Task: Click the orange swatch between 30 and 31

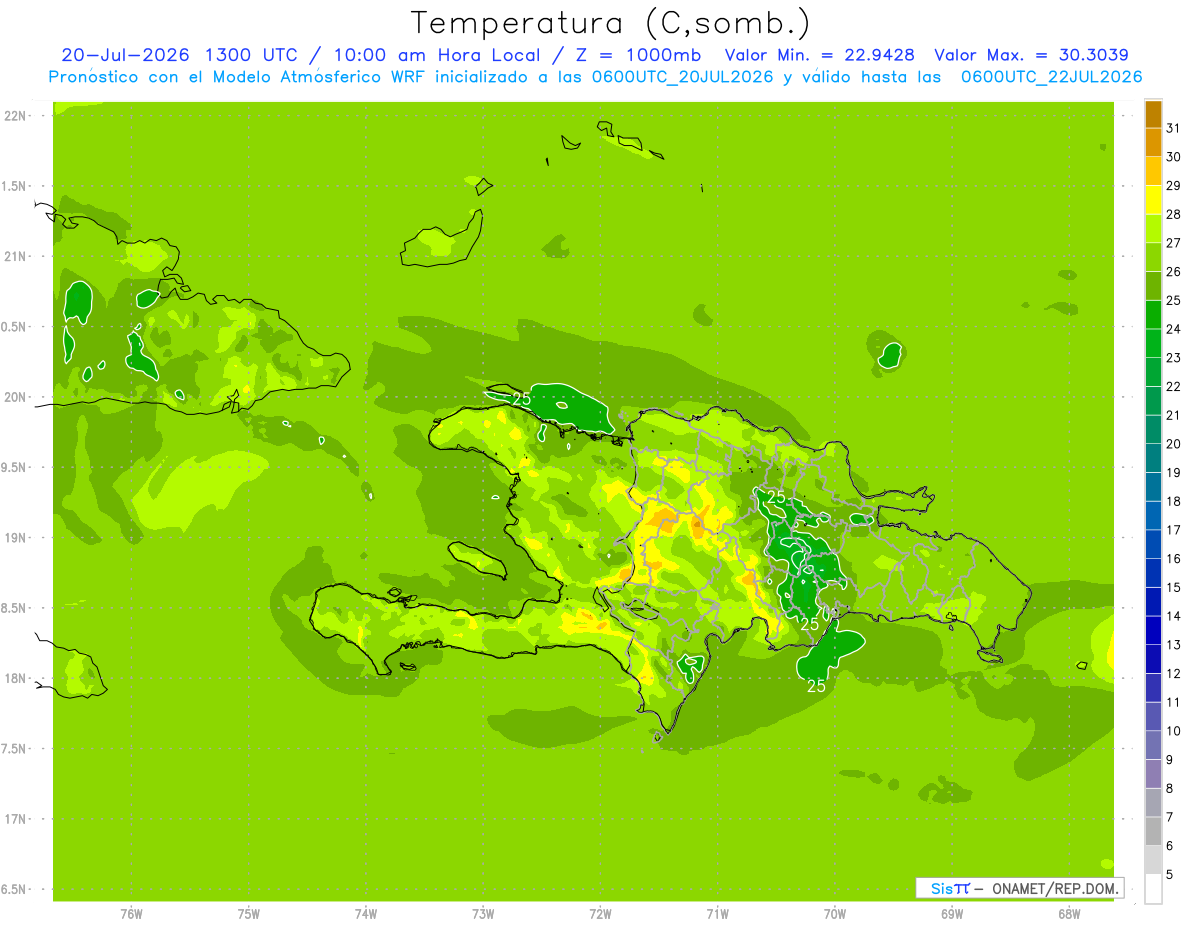Action: [1153, 143]
